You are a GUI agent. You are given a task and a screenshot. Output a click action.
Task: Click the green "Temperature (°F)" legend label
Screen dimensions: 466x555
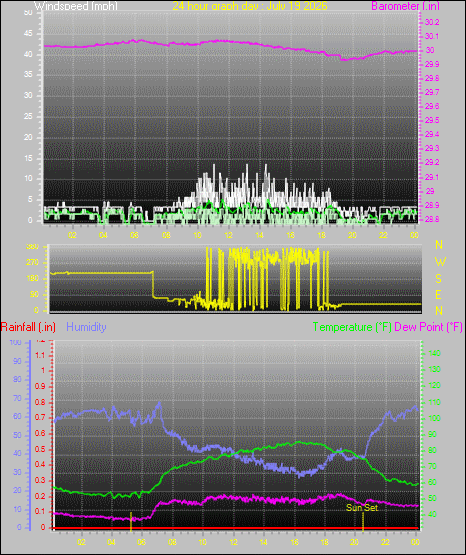click(352, 327)
